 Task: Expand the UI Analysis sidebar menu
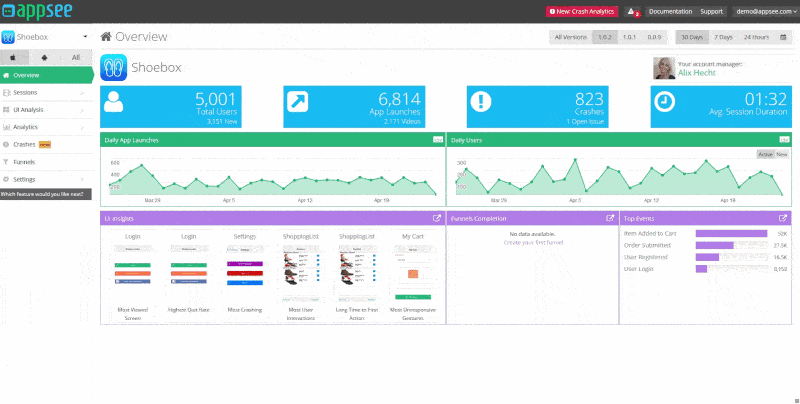point(46,110)
